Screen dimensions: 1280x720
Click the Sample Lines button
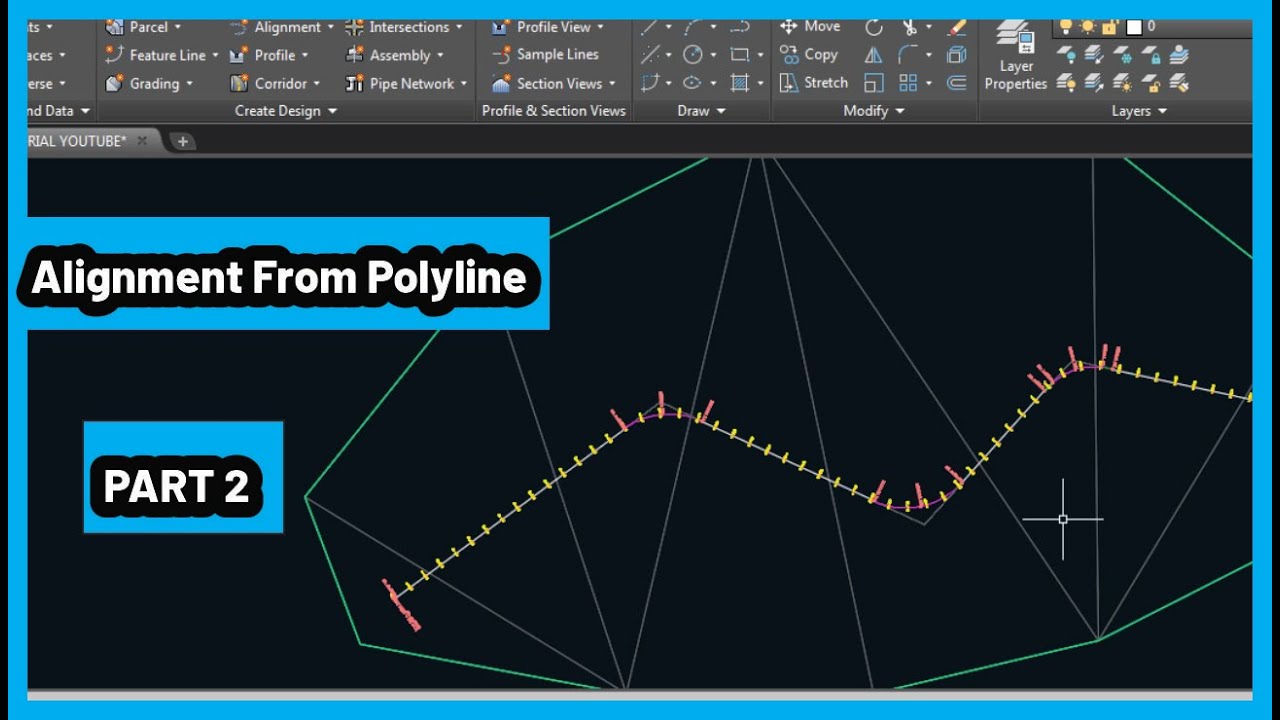[545, 55]
